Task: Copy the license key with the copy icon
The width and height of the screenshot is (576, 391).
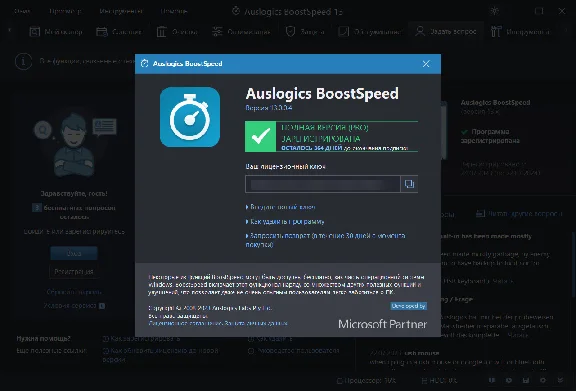Action: [409, 184]
